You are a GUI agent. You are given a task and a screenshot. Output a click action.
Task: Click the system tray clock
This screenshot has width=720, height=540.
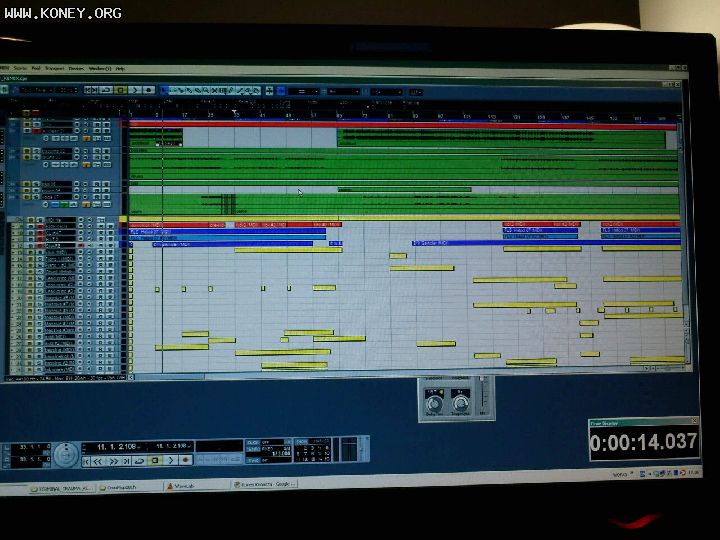[x=692, y=472]
